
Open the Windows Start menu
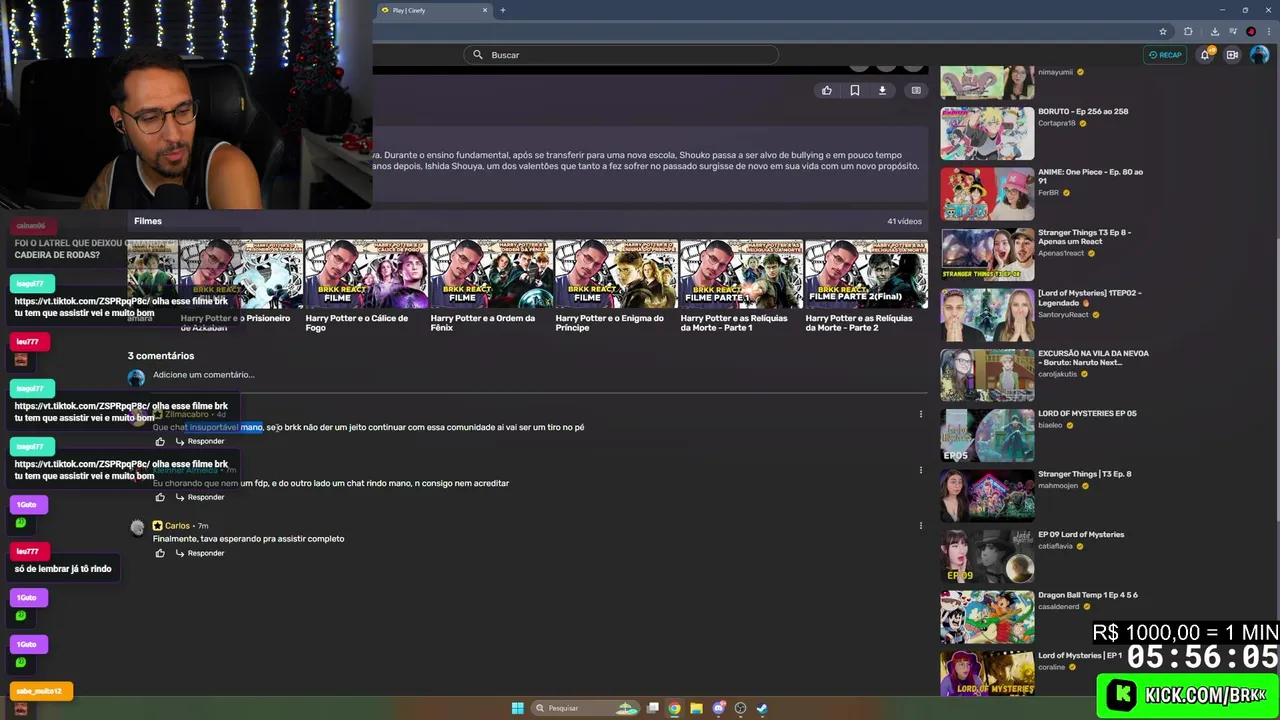click(x=517, y=708)
